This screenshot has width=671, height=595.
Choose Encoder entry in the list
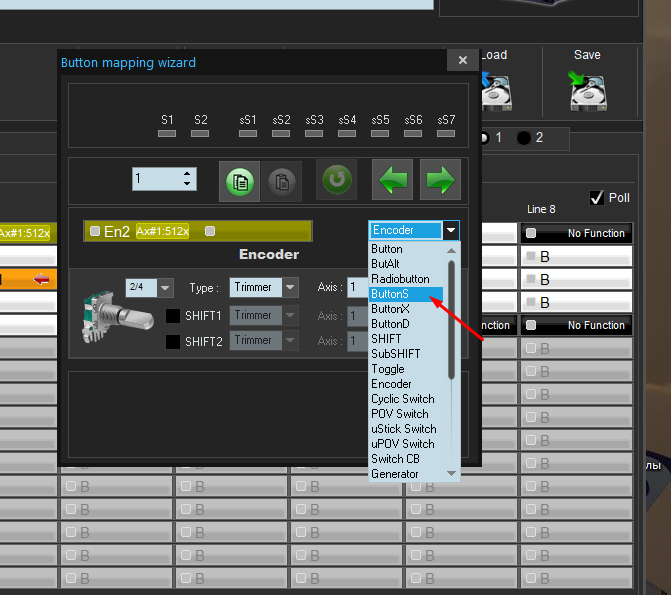pos(406,384)
